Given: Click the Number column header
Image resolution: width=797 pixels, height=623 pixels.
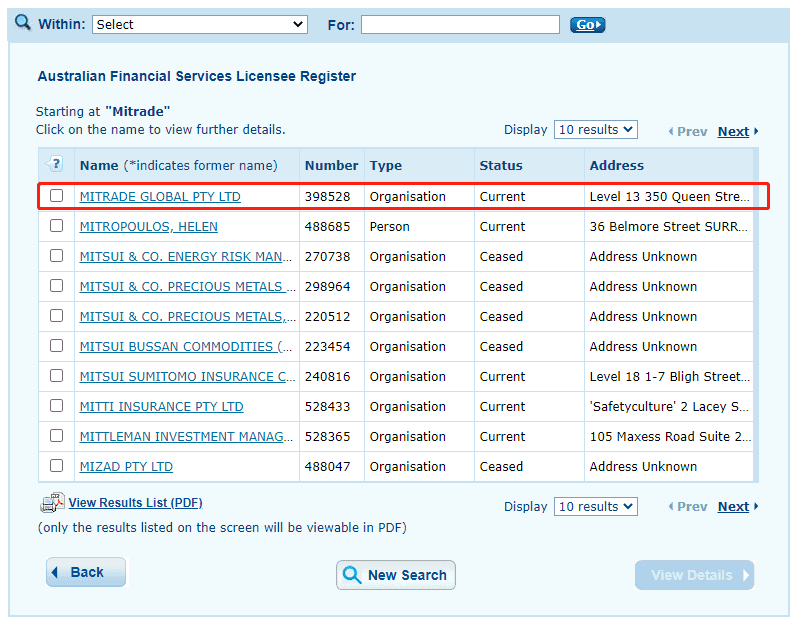Looking at the screenshot, I should pos(331,166).
